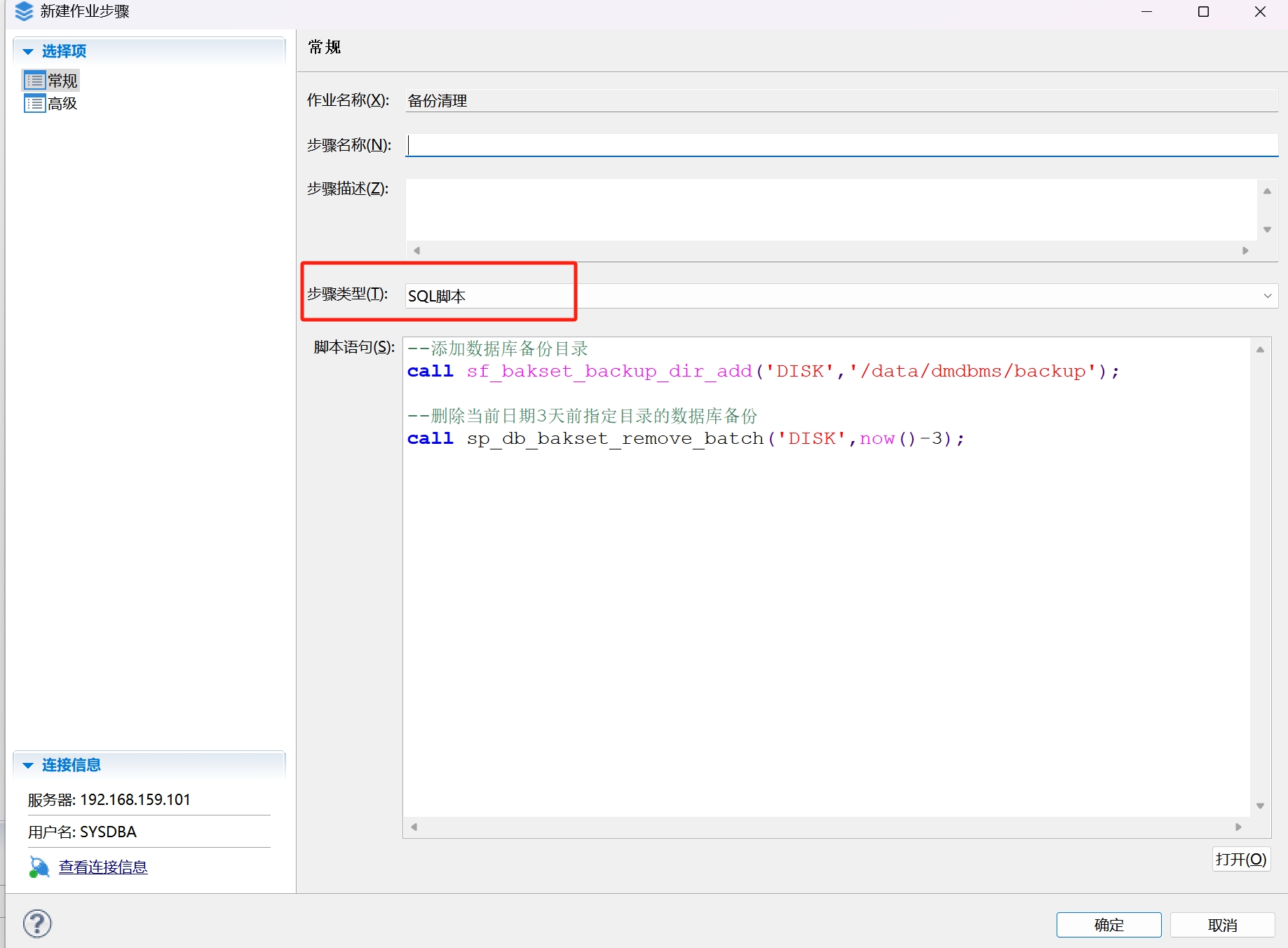Click script editor scroll left arrow

coord(414,827)
